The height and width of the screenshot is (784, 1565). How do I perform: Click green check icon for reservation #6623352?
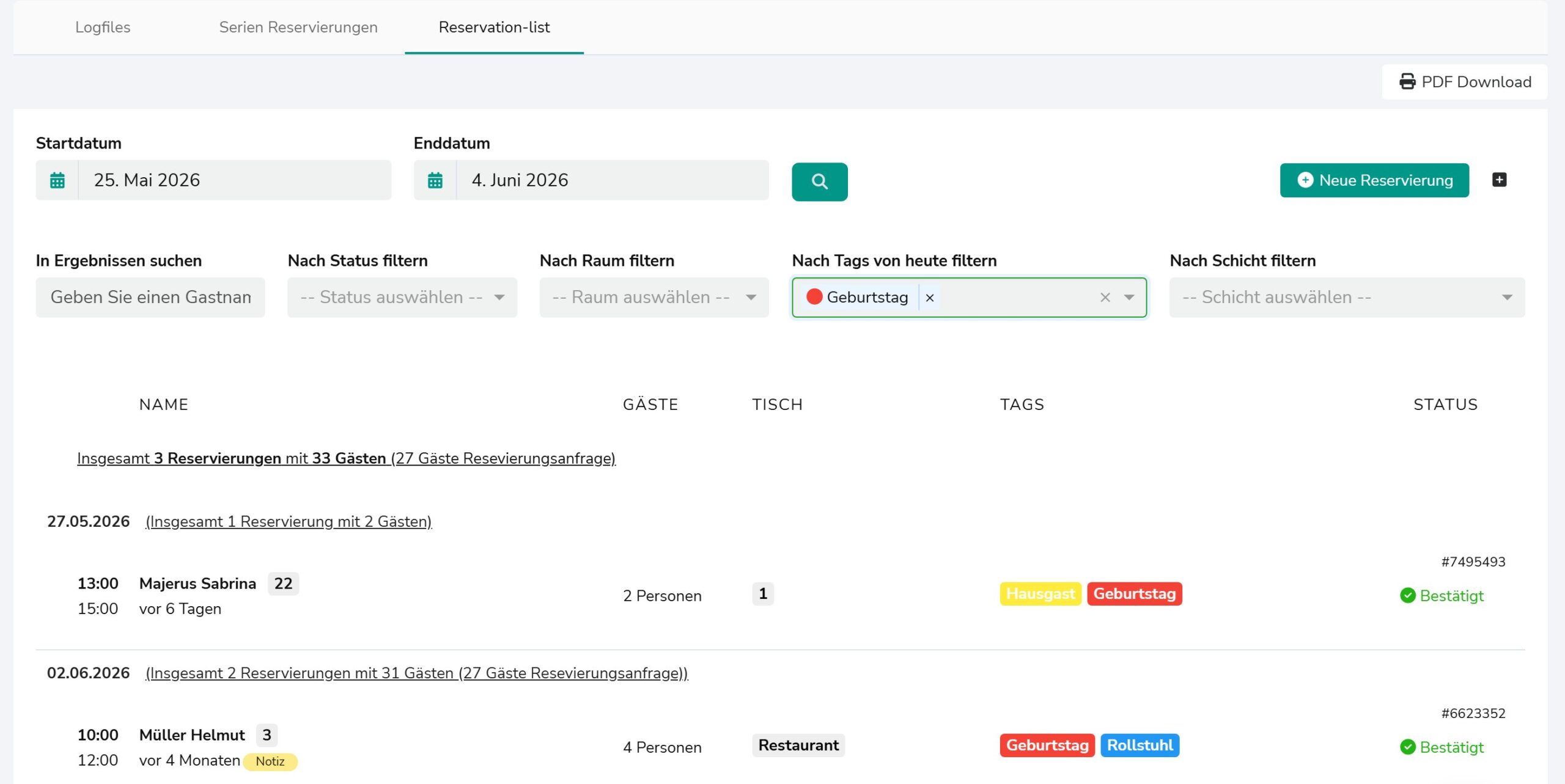tap(1407, 747)
